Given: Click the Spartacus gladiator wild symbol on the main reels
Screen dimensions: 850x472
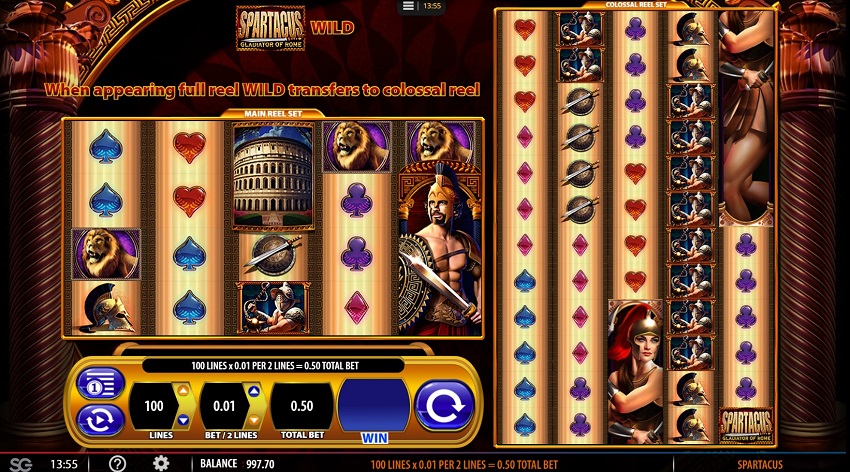Looking at the screenshot, I should (x=440, y=248).
